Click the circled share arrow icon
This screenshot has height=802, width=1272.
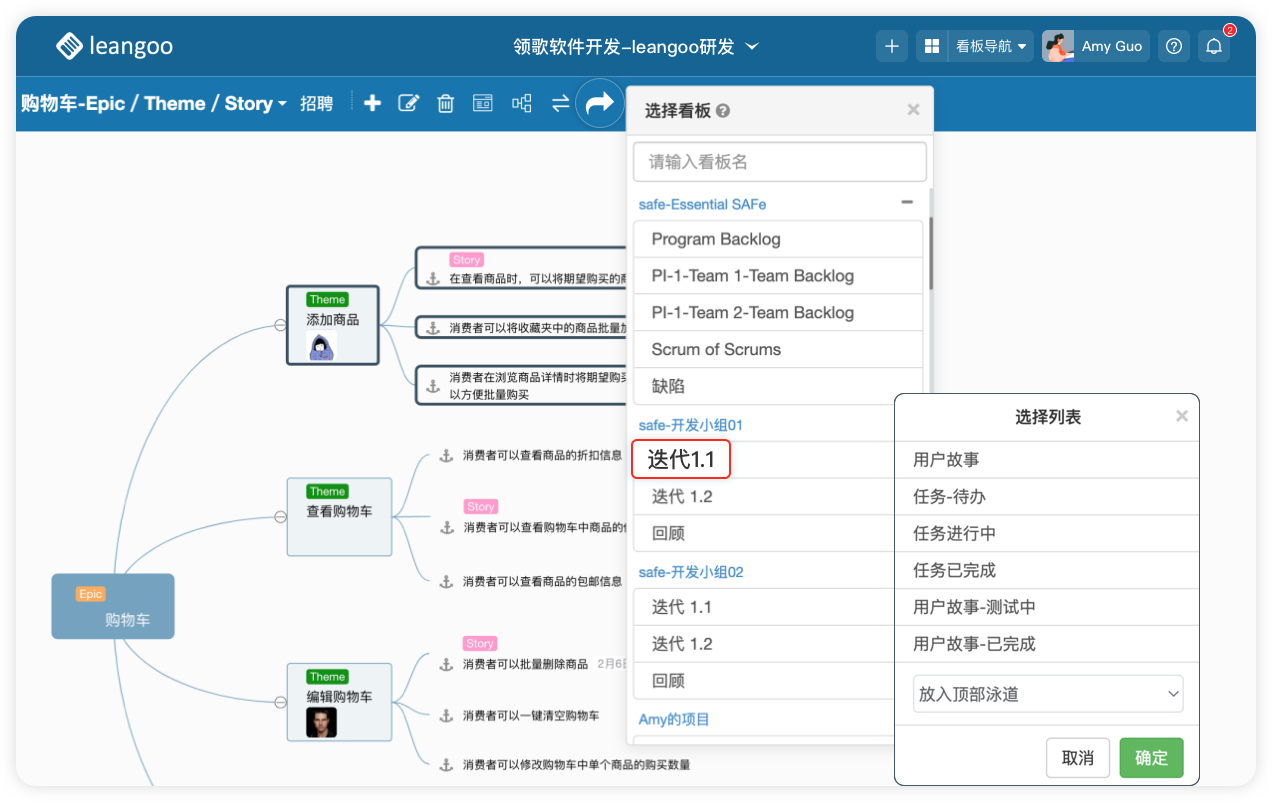(x=599, y=103)
